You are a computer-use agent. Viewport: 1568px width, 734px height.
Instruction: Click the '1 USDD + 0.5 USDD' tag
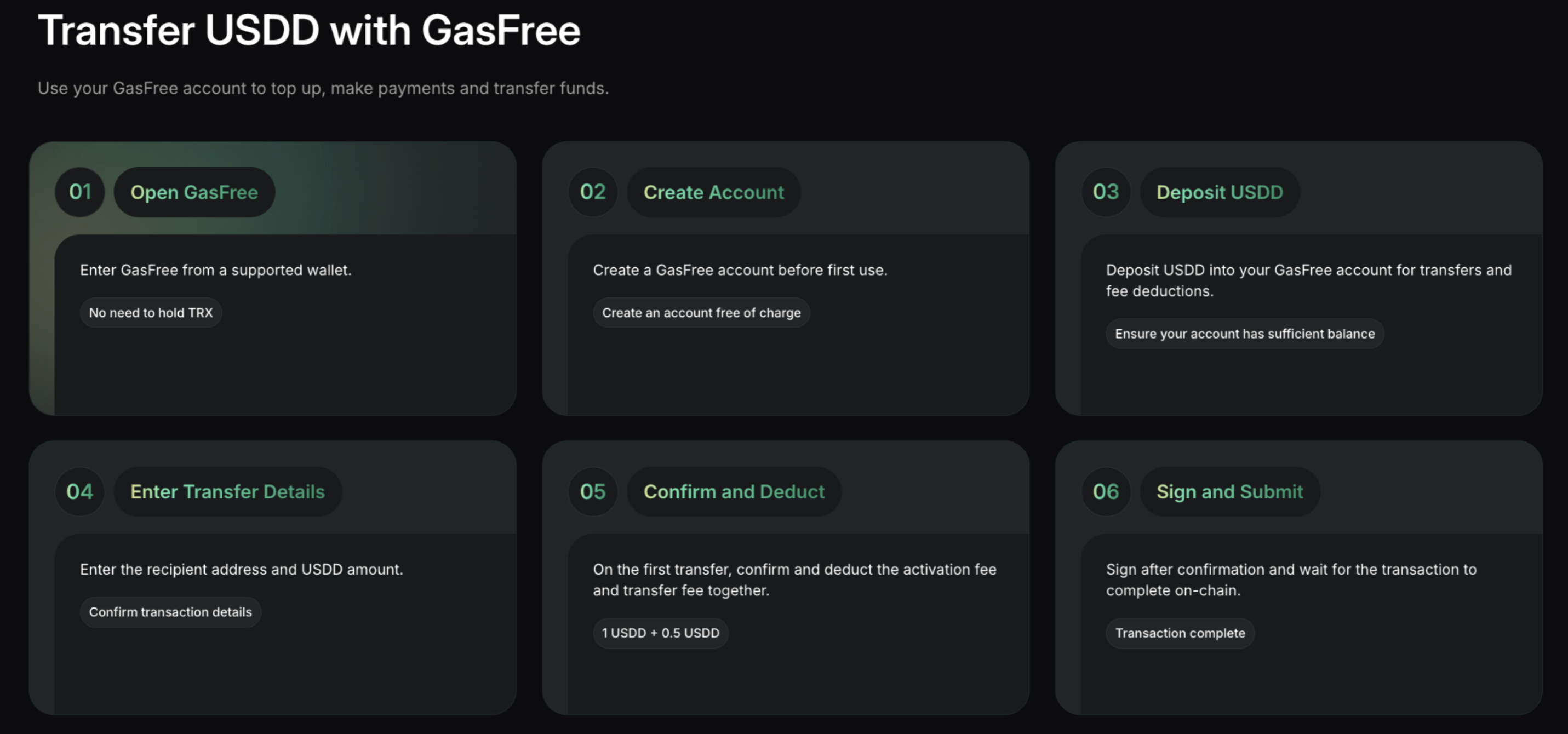click(x=660, y=633)
